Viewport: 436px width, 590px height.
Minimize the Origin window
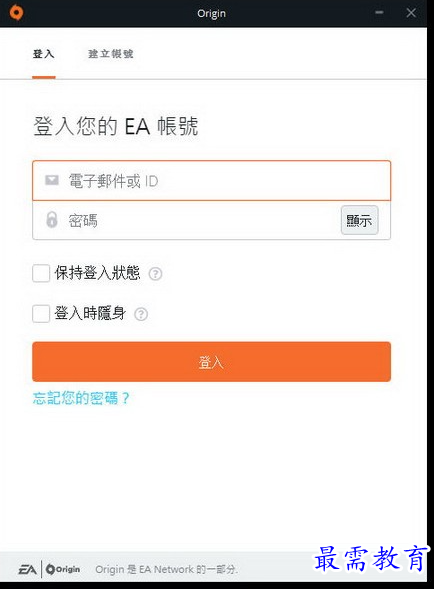[379, 13]
